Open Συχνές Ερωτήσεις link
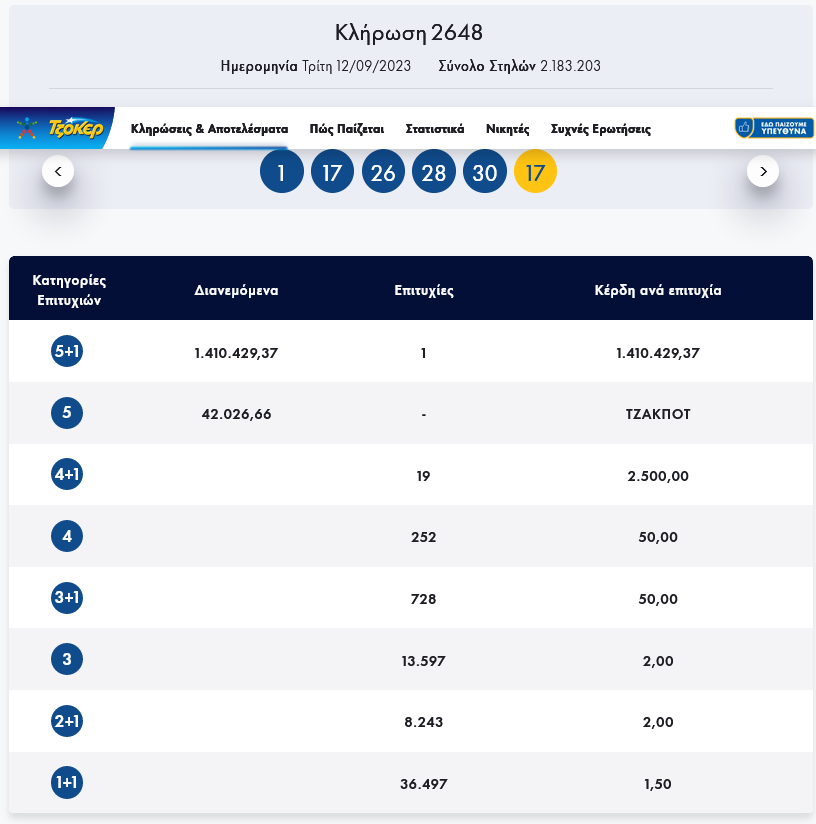The image size is (816, 824). (600, 129)
